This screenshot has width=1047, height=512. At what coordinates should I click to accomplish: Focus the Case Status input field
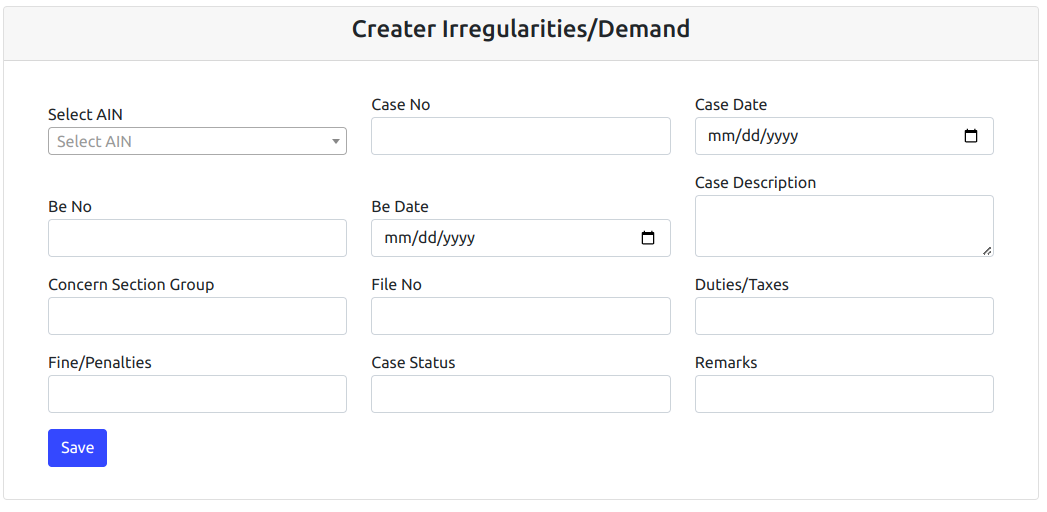521,394
